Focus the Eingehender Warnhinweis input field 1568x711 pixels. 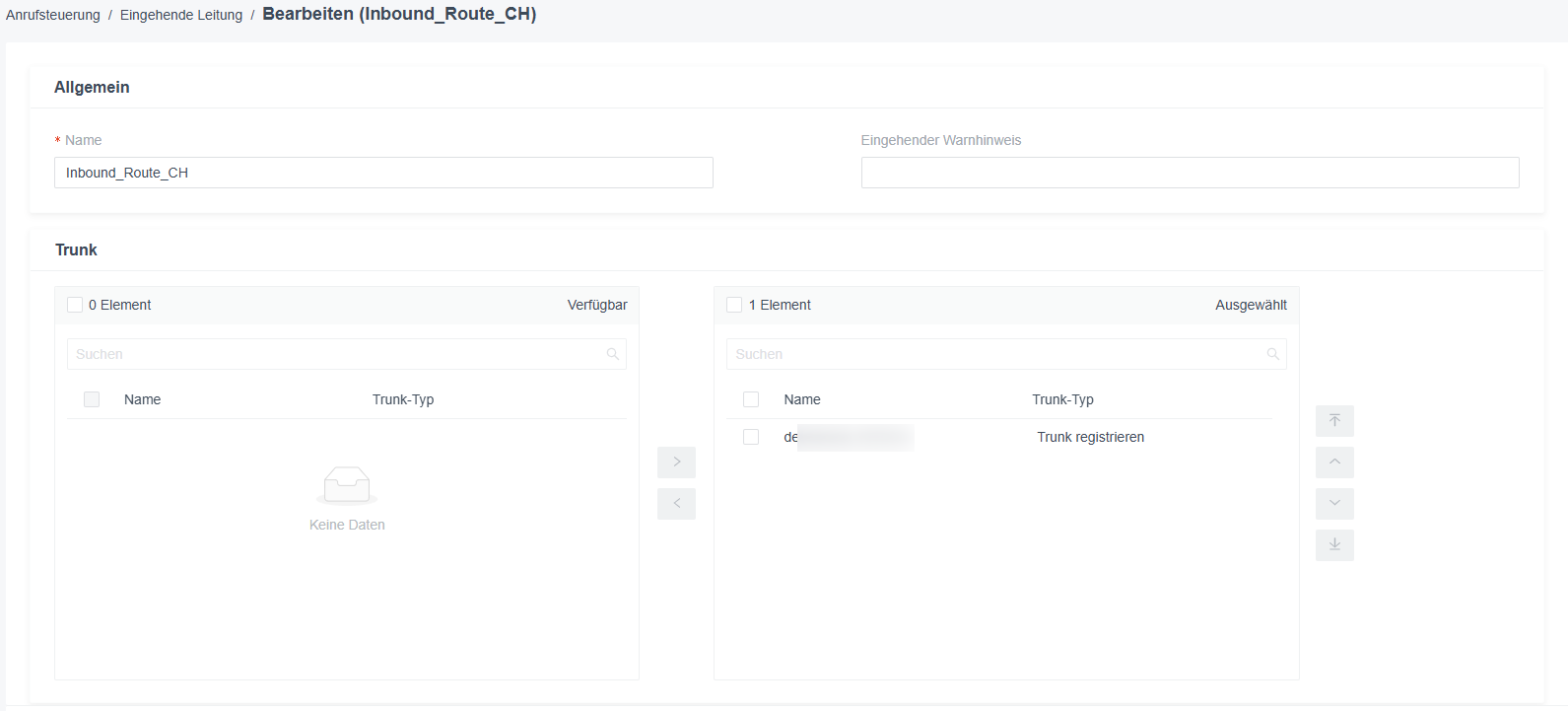coord(1190,173)
